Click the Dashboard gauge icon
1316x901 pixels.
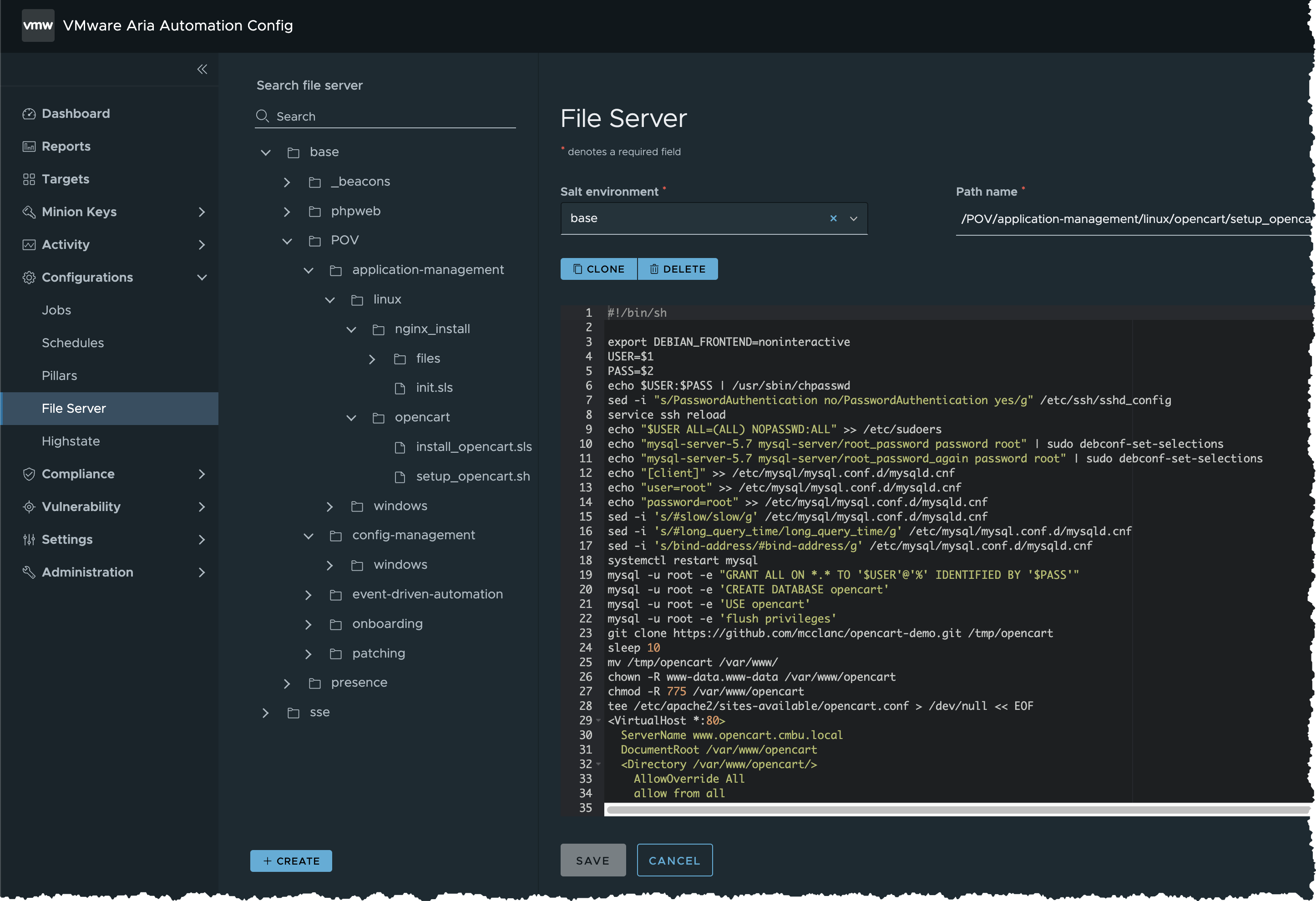29,114
